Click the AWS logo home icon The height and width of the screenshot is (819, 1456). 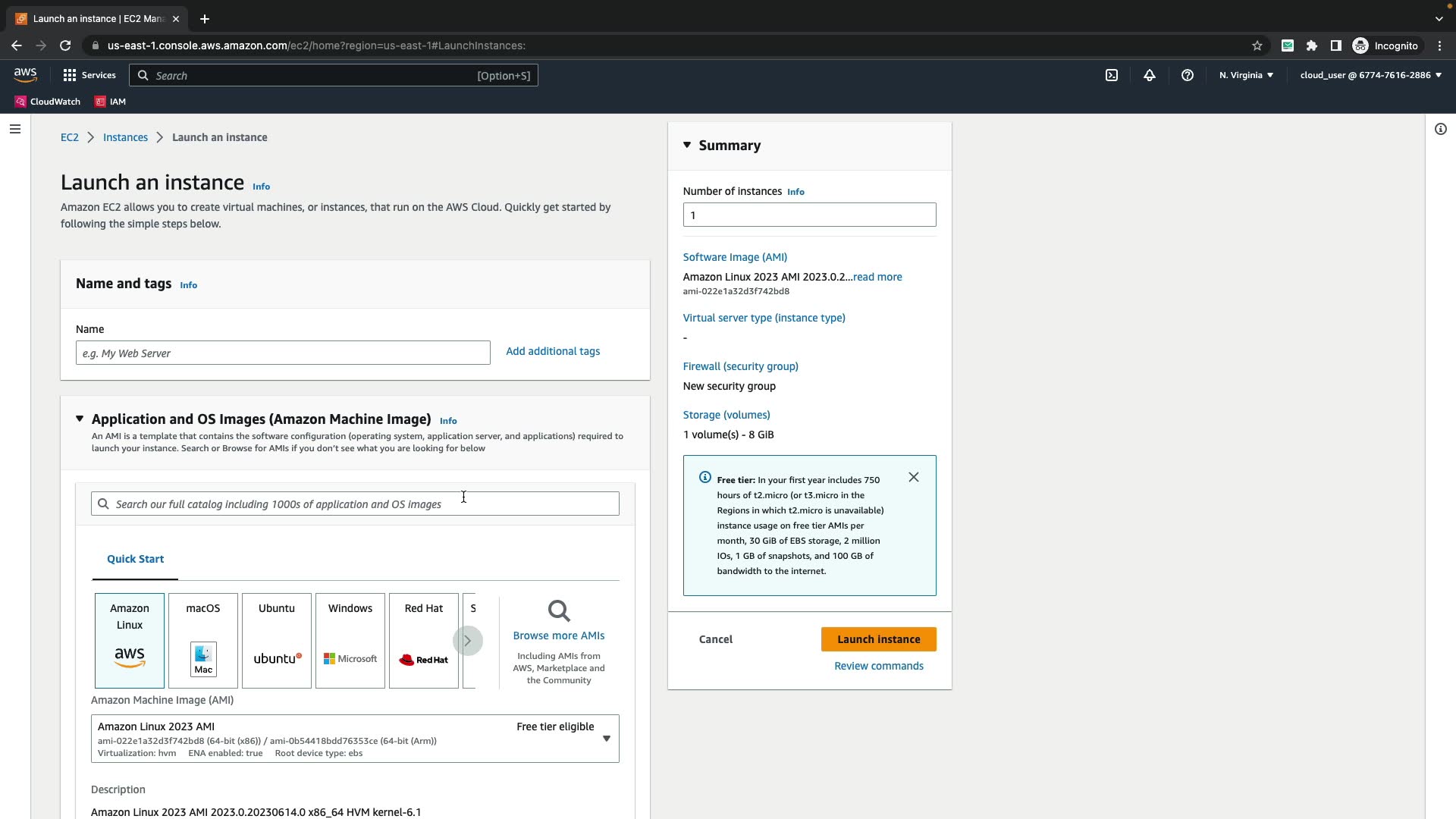(25, 75)
